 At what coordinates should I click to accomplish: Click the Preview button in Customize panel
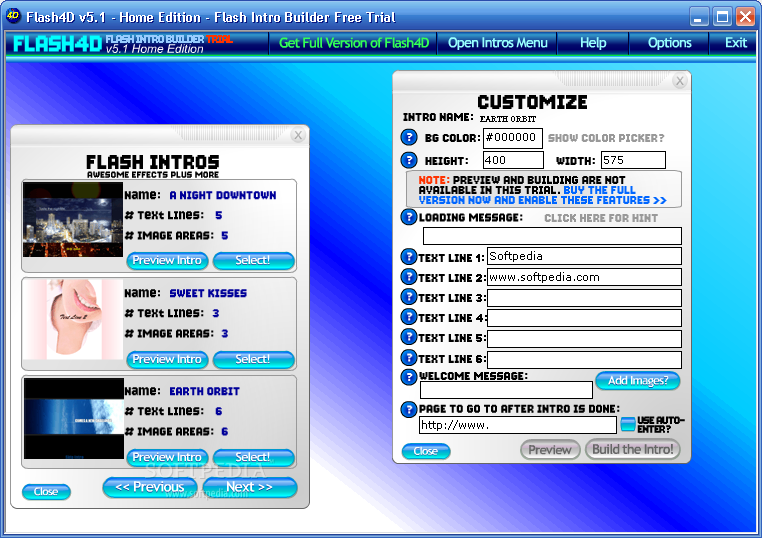(550, 450)
